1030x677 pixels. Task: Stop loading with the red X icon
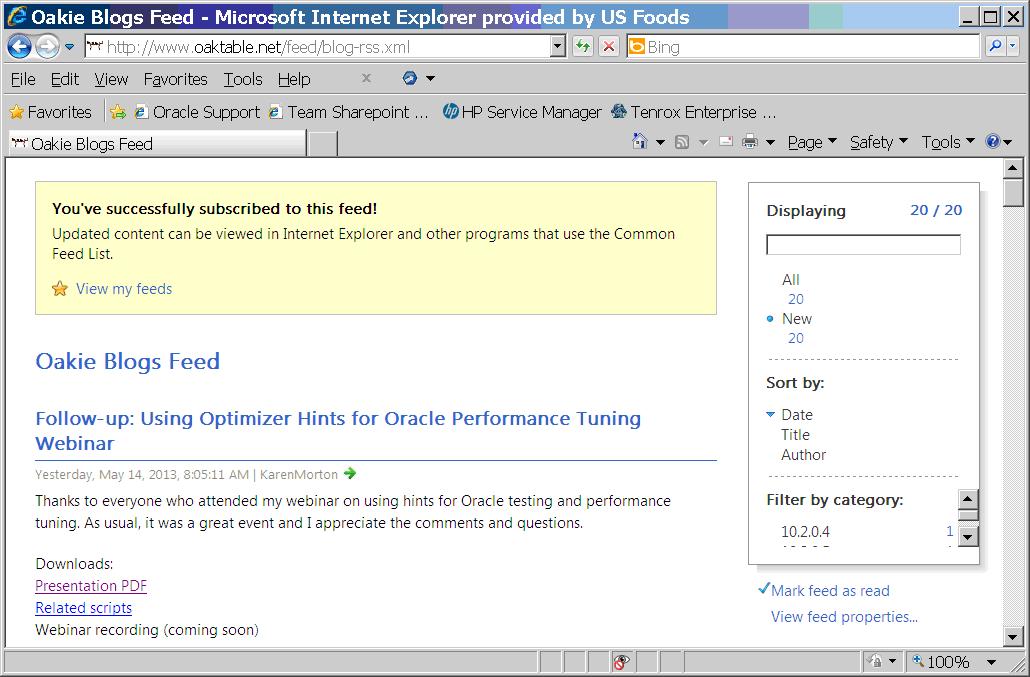coord(609,47)
